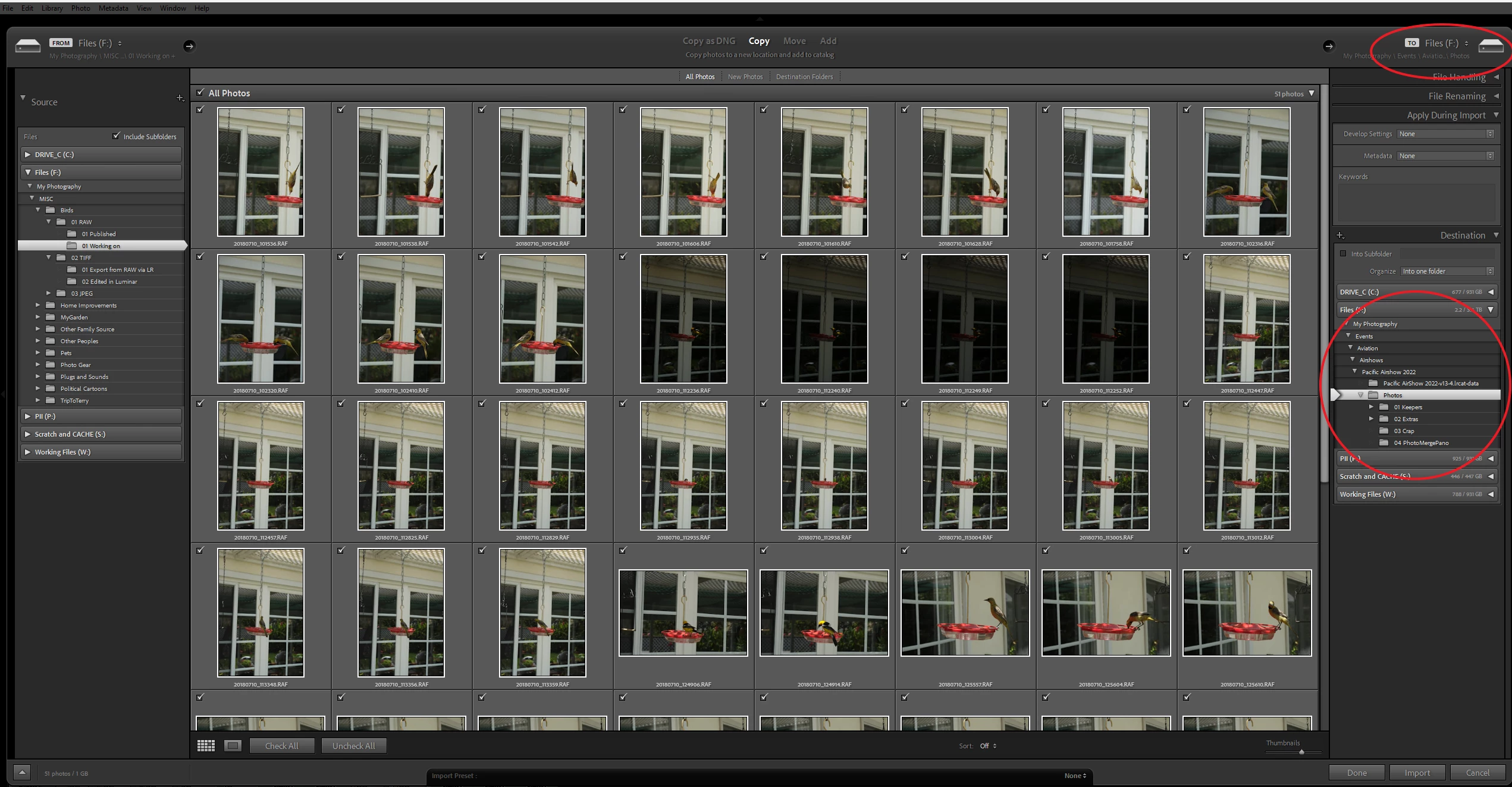This screenshot has height=787, width=1512.
Task: Enable Into Subfolder checkbox
Action: point(1343,253)
